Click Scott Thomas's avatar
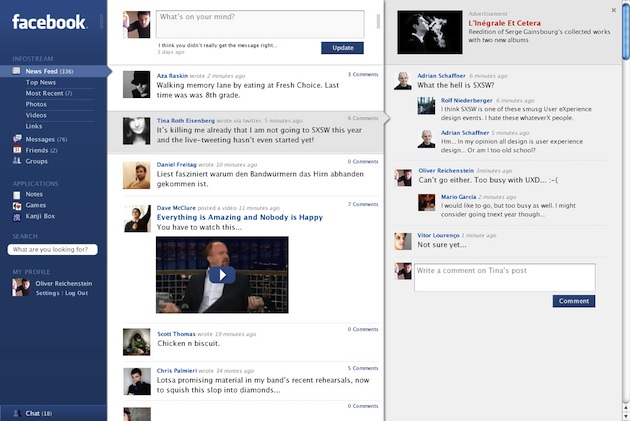 click(x=137, y=342)
